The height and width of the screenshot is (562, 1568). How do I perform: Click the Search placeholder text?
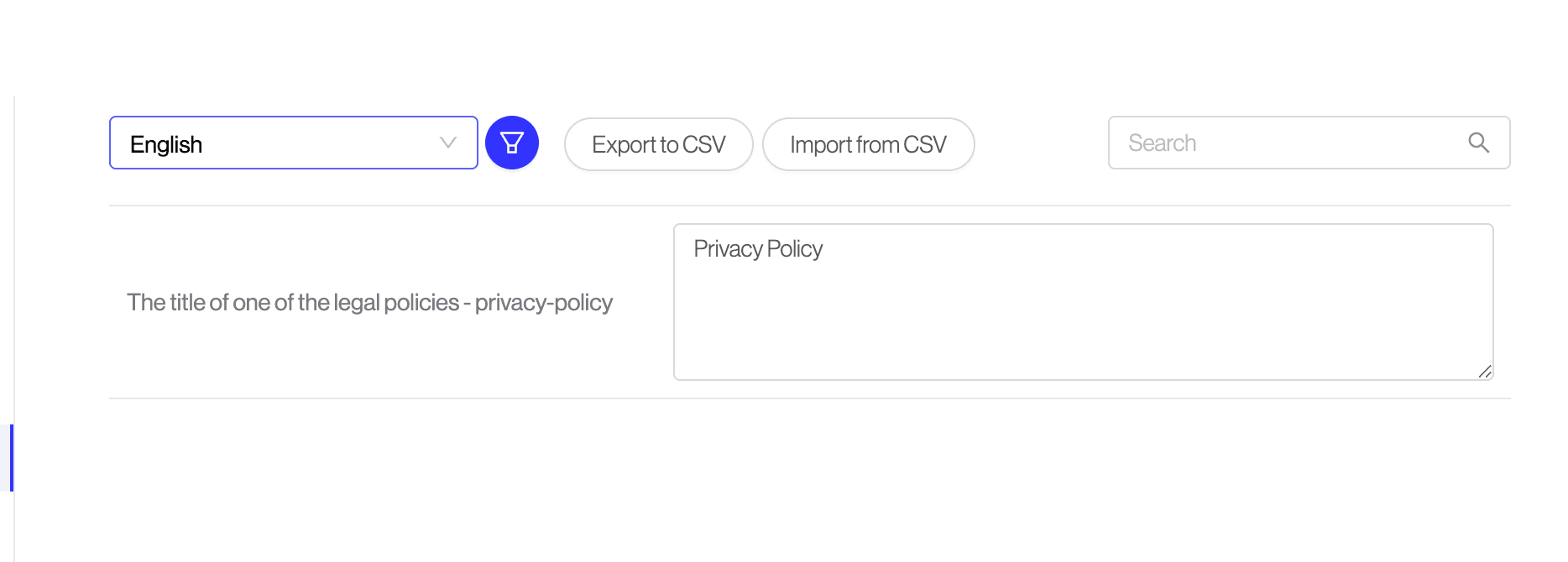pos(1163,143)
